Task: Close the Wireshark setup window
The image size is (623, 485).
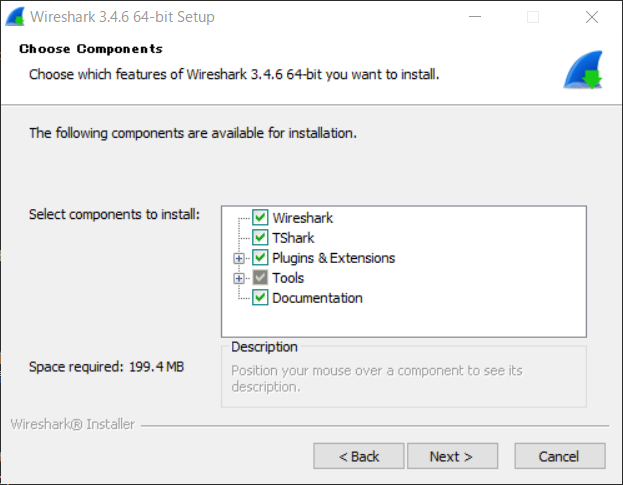Action: pos(592,17)
